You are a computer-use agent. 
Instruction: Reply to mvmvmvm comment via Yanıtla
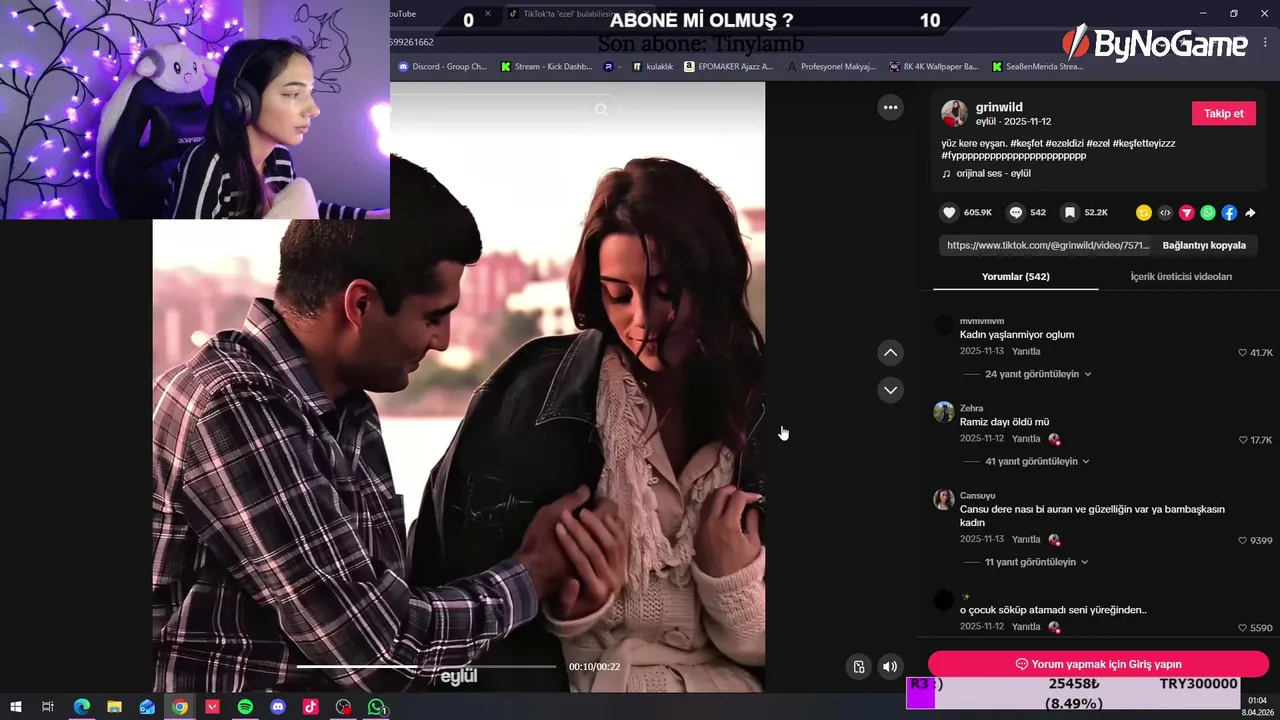coord(1026,352)
